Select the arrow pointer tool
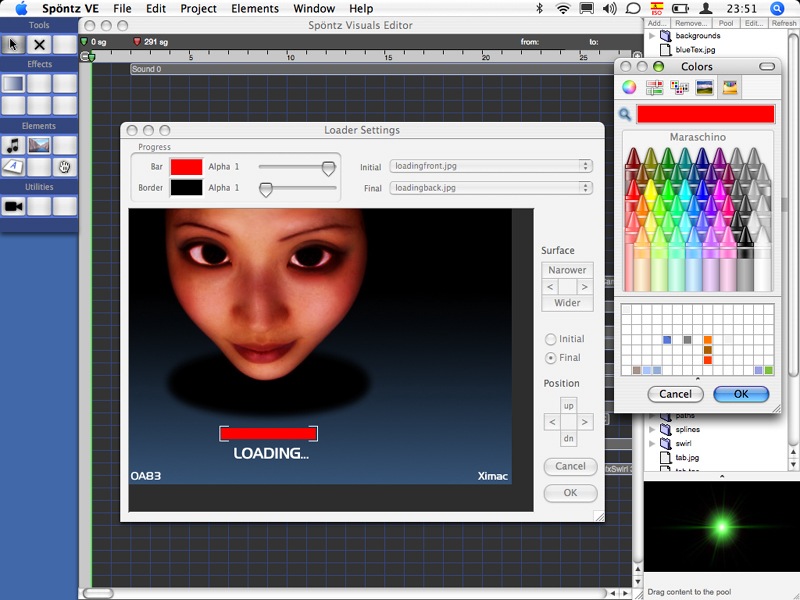The image size is (800, 600). point(13,44)
